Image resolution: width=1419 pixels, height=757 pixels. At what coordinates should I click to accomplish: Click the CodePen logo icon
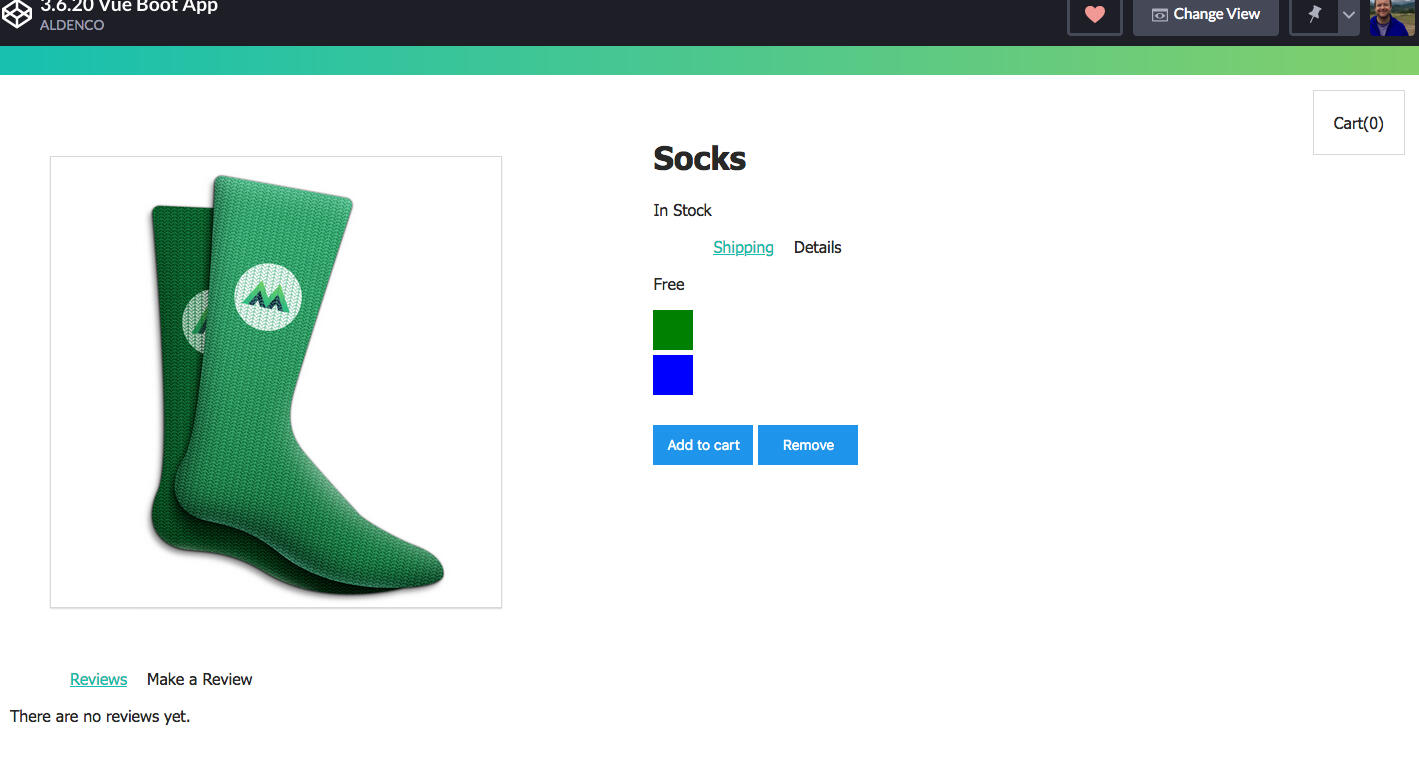[17, 13]
